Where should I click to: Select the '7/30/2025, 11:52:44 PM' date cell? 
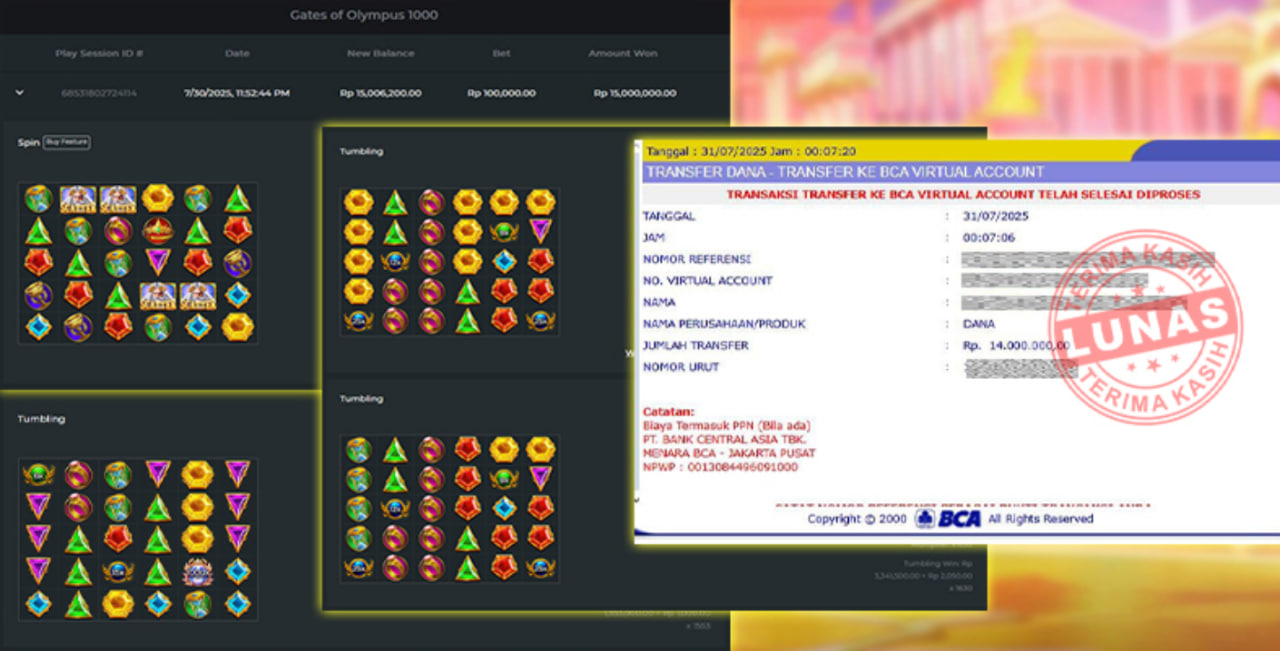[237, 93]
